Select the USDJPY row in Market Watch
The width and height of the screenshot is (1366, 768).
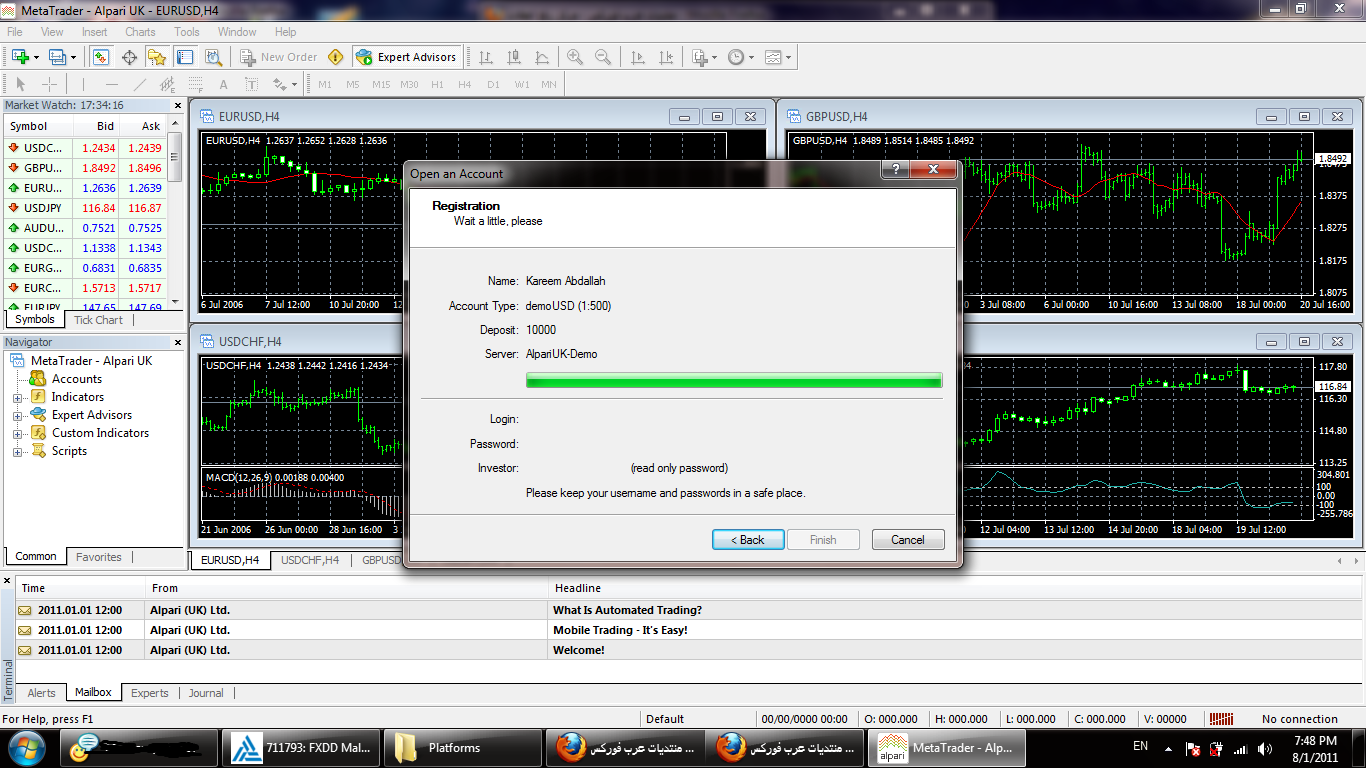86,208
